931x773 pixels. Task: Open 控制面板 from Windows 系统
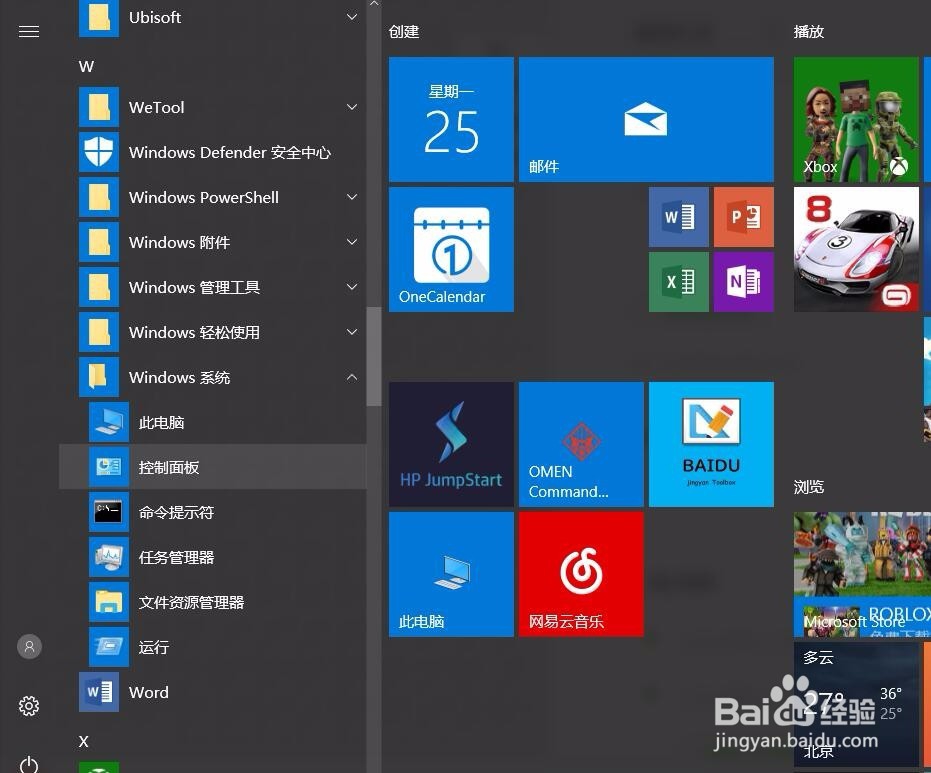click(213, 467)
